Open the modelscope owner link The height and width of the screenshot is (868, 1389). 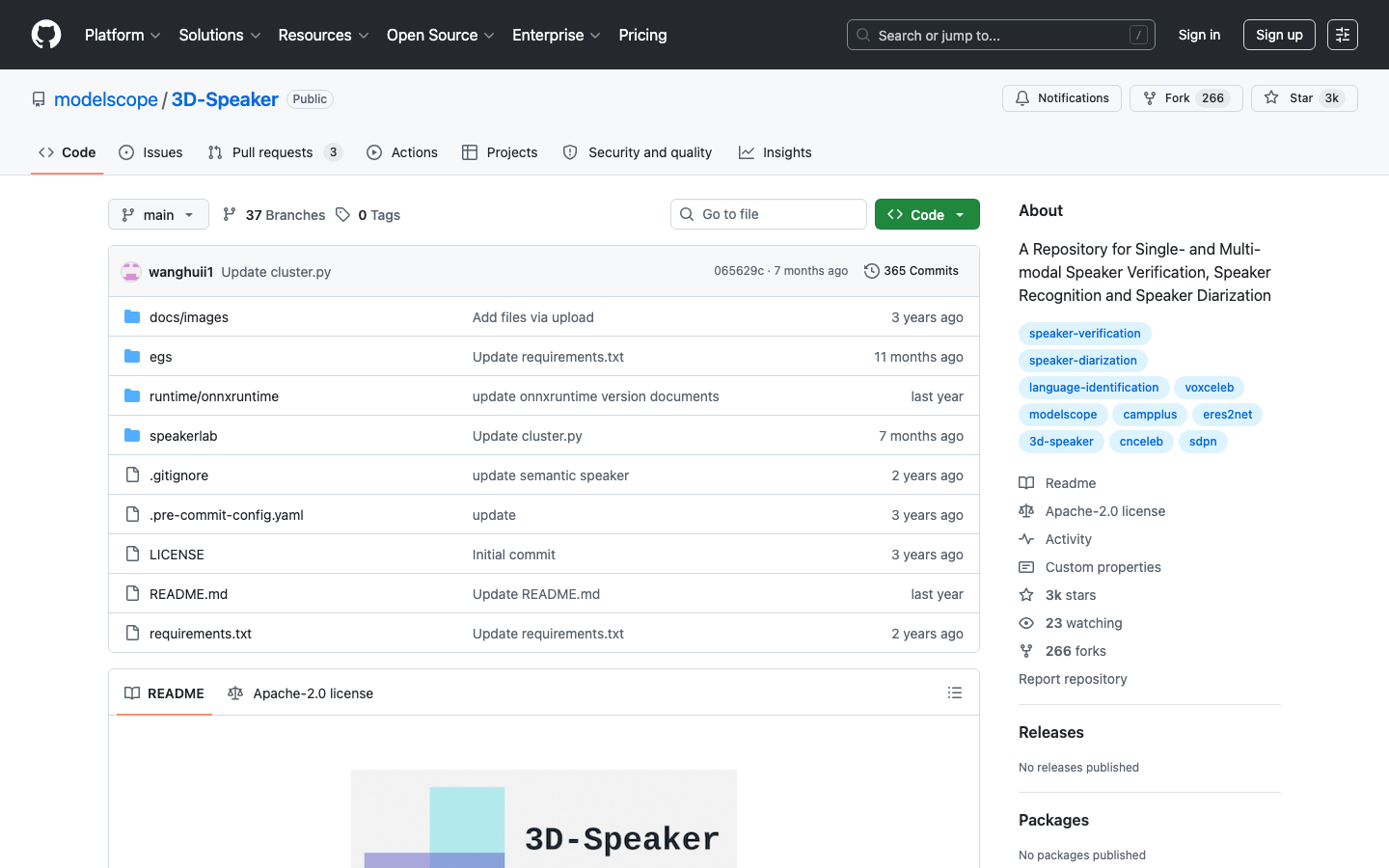106,99
